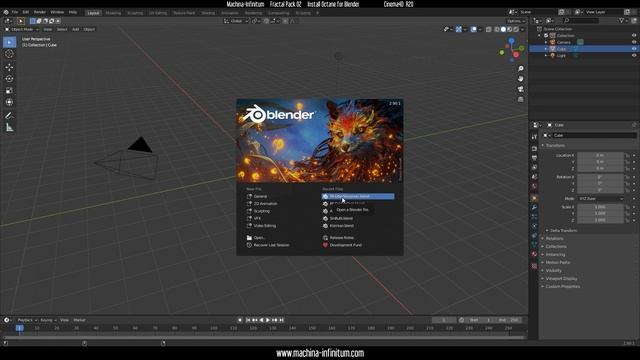This screenshot has height=360, width=640.
Task: Open the Render properties tab icon
Action: click(x=534, y=148)
